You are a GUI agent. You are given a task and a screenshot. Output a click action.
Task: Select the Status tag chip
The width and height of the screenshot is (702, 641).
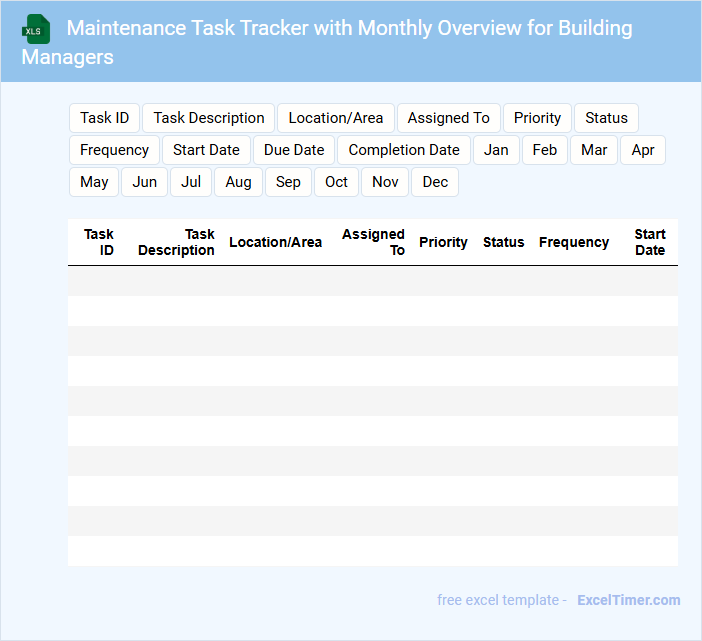pos(606,118)
